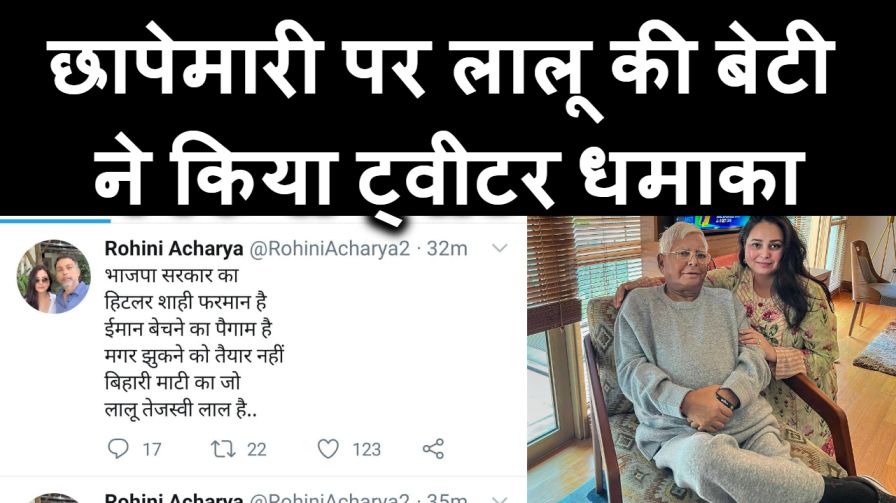Open Rohini Acharya name on second tweet
Viewport: 896px width, 503px height.
[x=174, y=498]
